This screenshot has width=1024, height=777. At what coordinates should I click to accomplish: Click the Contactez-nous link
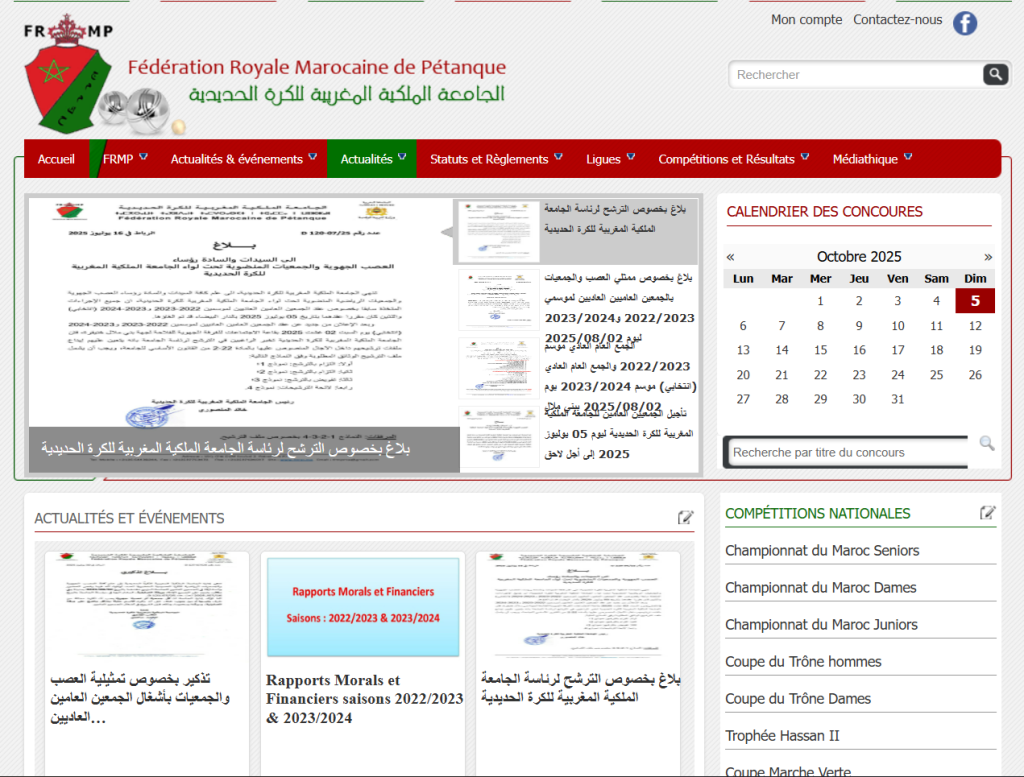[x=897, y=19]
